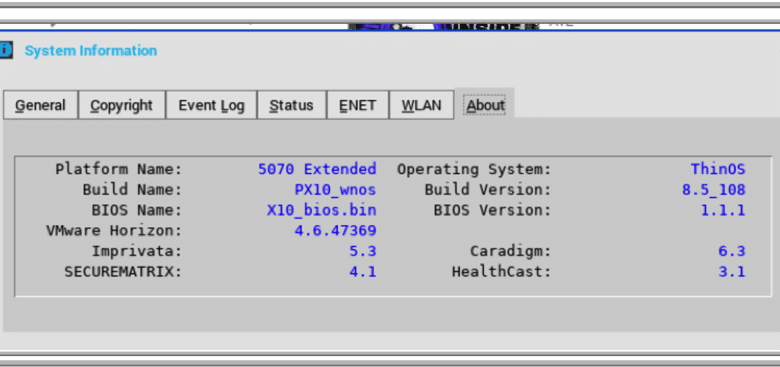
Task: Select the 8.5_108 build version value
Action: [713, 189]
